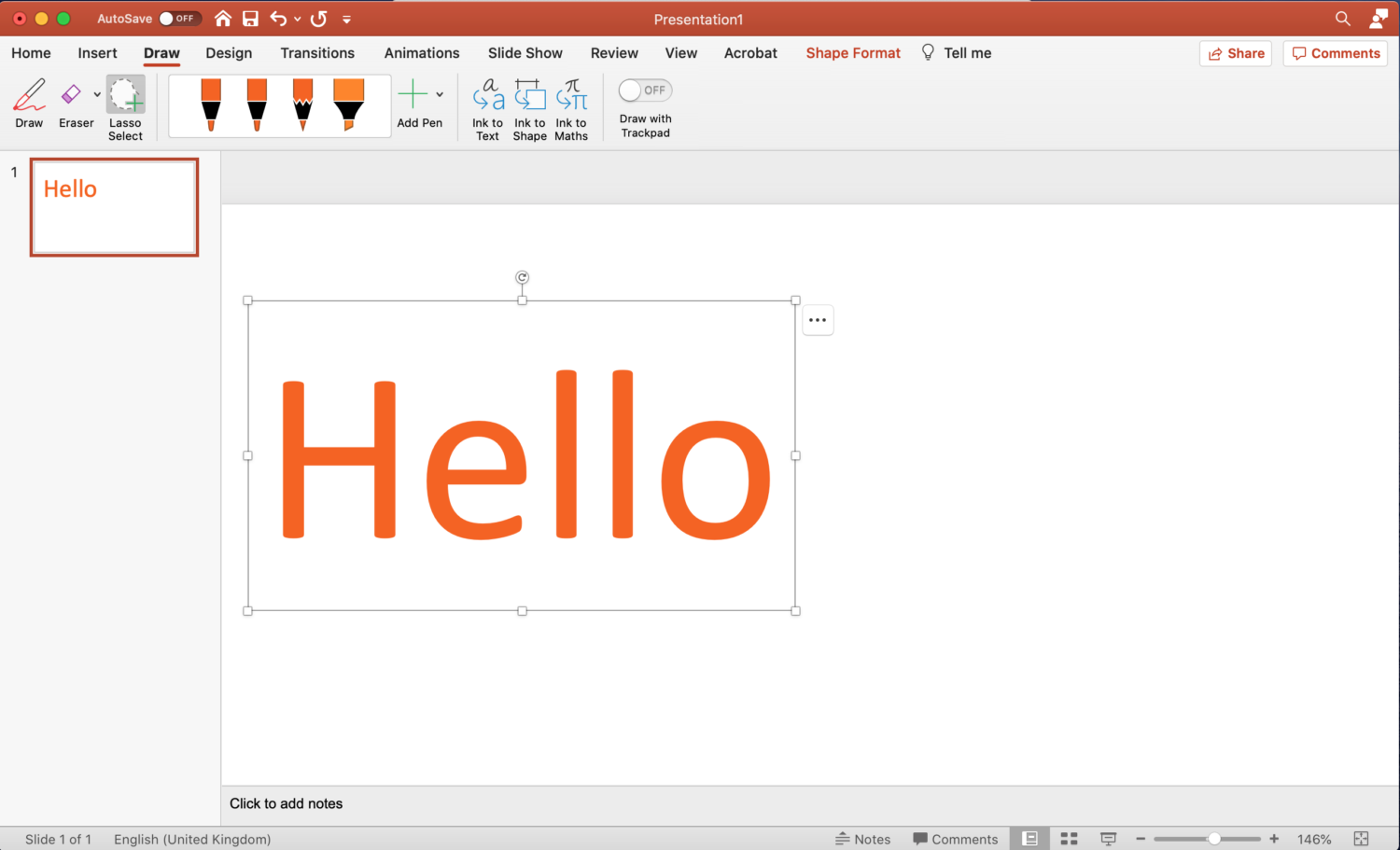The width and height of the screenshot is (1400, 850).
Task: Switch to the Animations tab
Action: 421,53
